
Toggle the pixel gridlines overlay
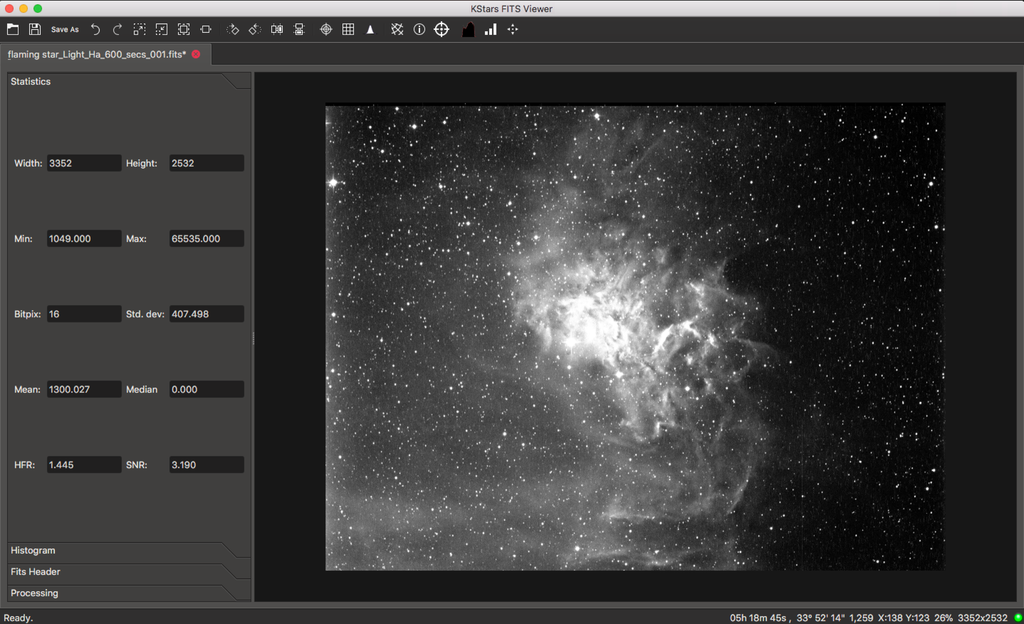[348, 29]
